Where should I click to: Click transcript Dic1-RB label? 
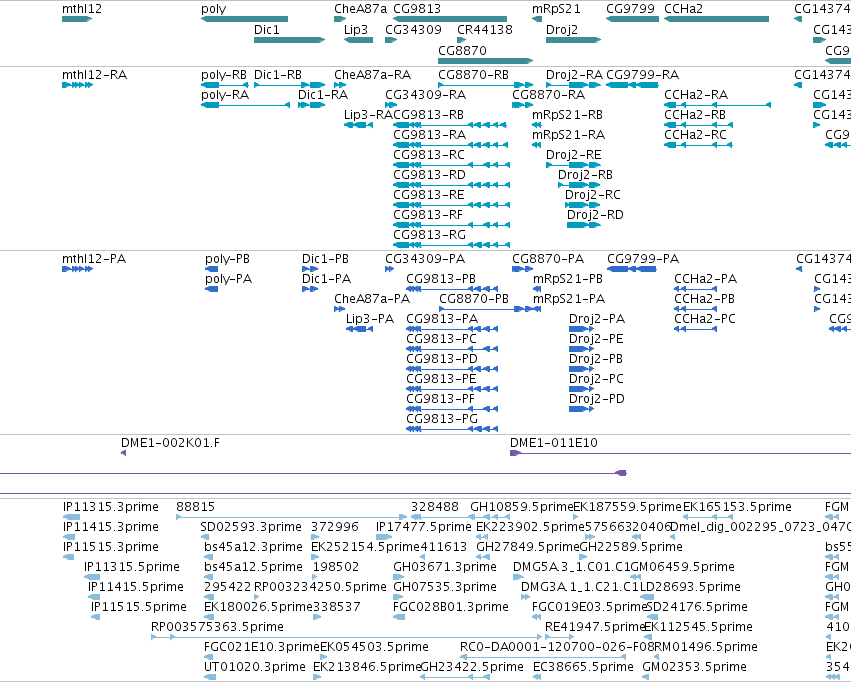(278, 74)
